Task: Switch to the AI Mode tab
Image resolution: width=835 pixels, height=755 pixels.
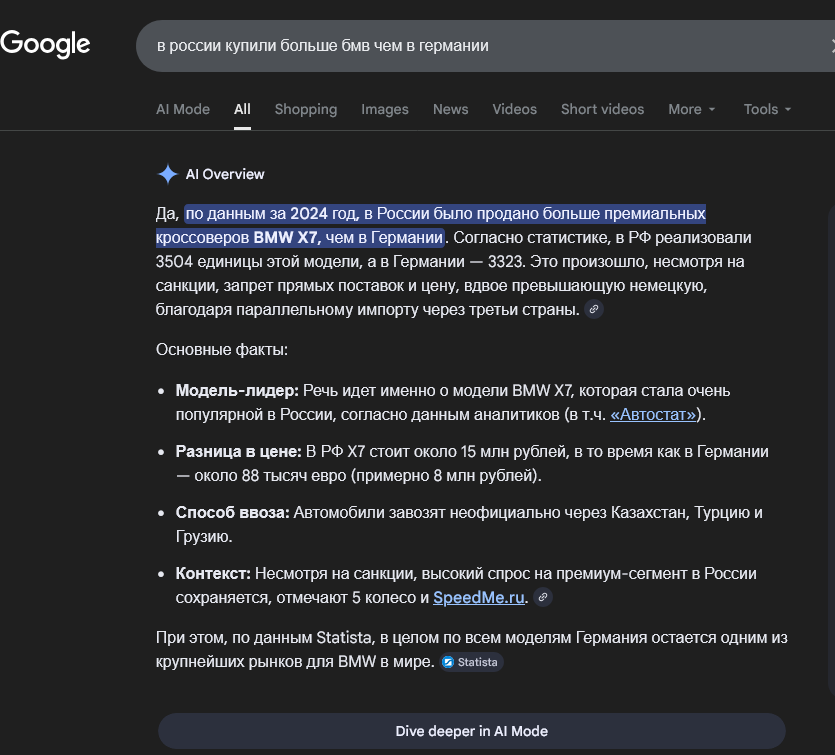Action: click(x=183, y=109)
